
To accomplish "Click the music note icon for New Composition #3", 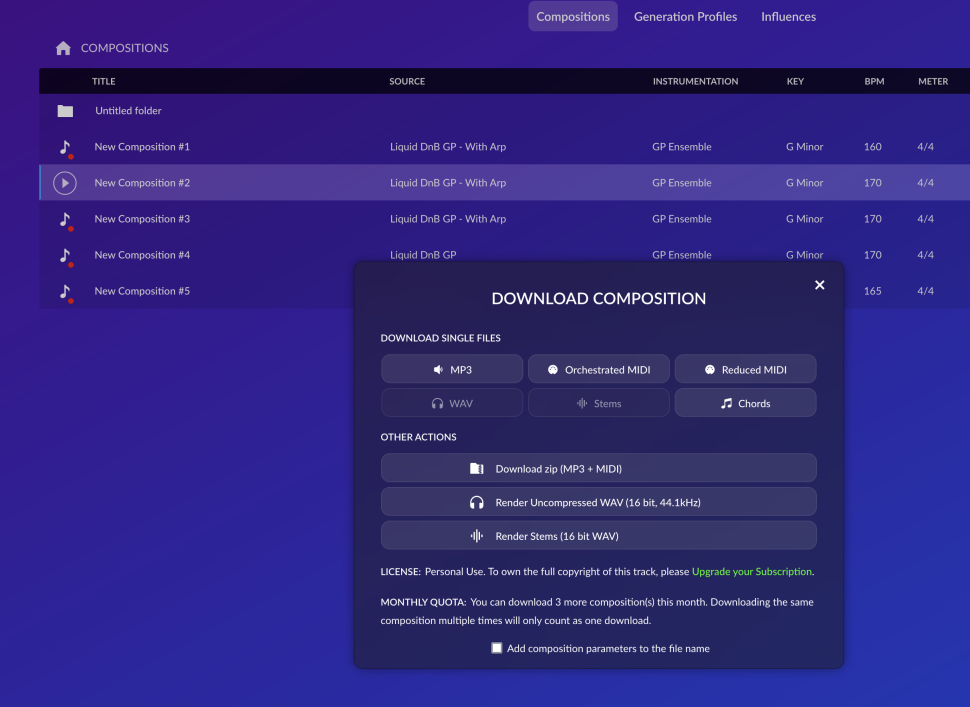I will pyautogui.click(x=65, y=220).
